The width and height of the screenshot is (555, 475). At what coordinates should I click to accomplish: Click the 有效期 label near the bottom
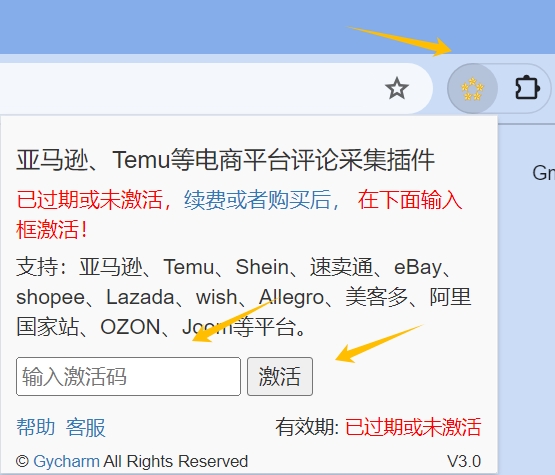305,427
